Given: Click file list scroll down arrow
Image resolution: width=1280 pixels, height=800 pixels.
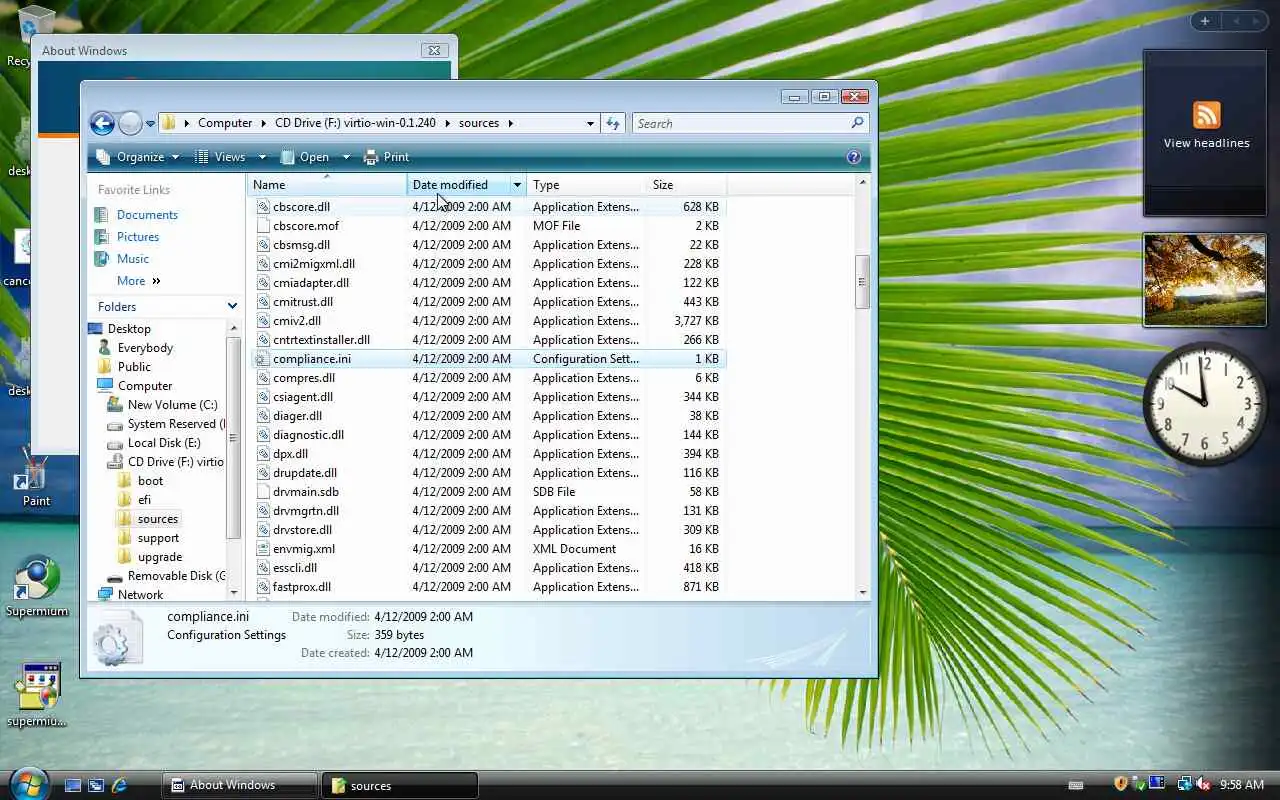Looking at the screenshot, I should 863,592.
